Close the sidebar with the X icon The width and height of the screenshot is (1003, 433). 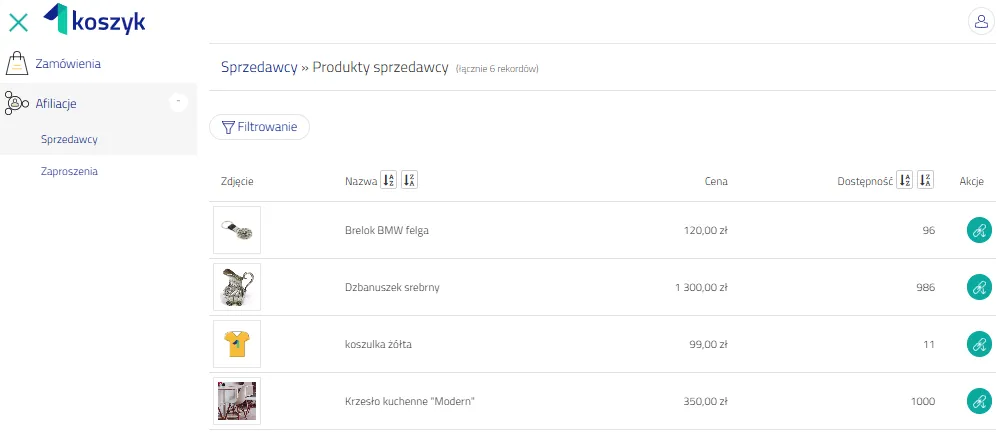pos(18,22)
